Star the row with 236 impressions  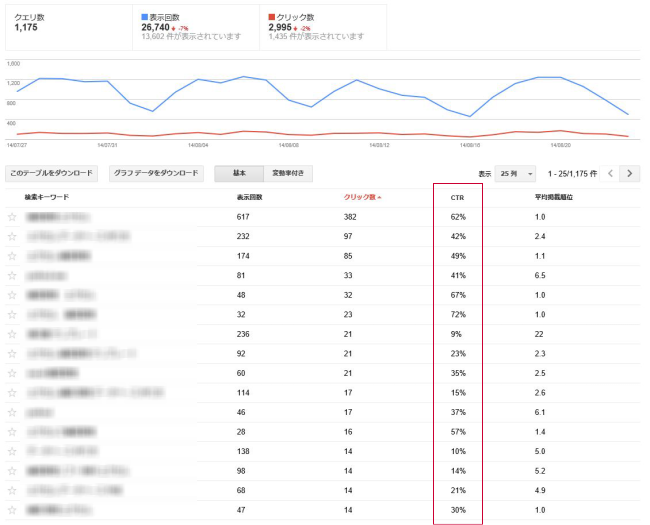(12, 333)
